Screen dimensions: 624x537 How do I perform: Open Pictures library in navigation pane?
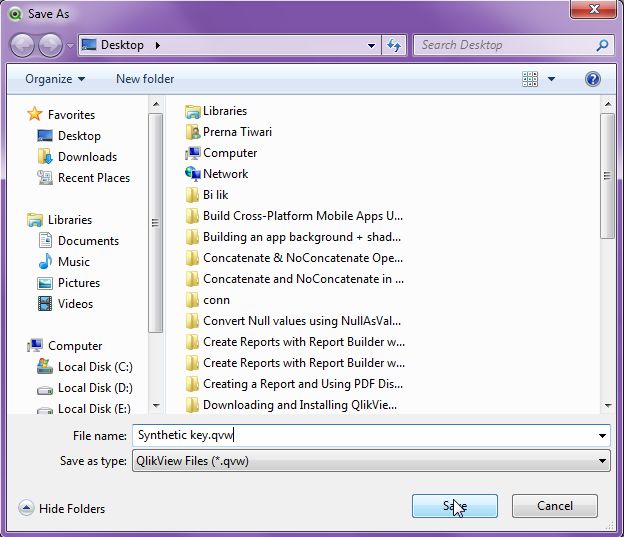click(68, 283)
